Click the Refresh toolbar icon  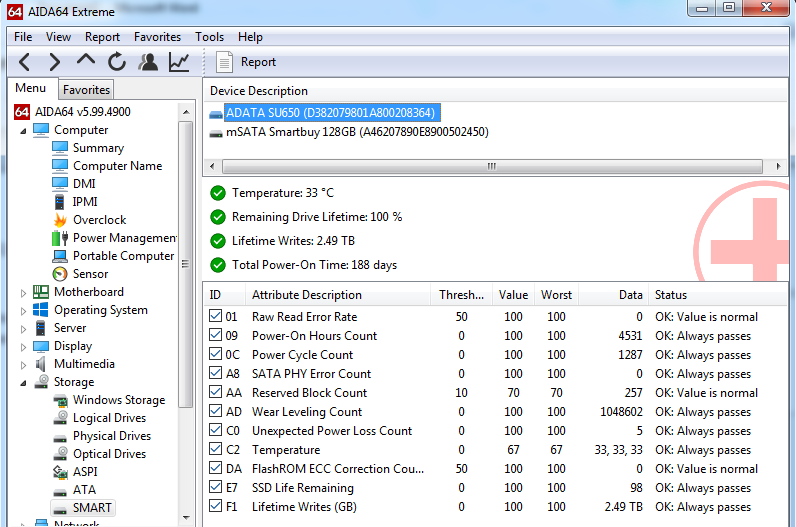tap(117, 62)
